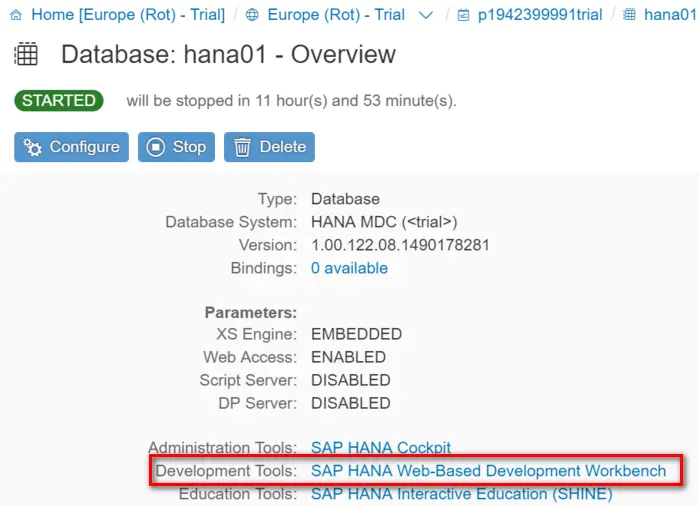Open hana01 breadcrumb link
This screenshot has height=506, width=699.
(x=671, y=15)
